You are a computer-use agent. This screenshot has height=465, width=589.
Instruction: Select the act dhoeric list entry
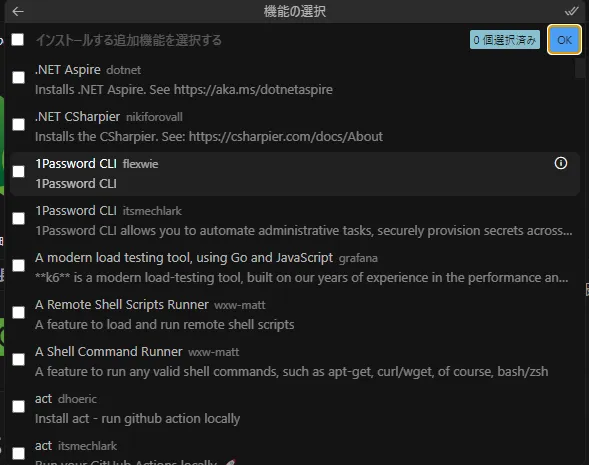click(x=295, y=408)
